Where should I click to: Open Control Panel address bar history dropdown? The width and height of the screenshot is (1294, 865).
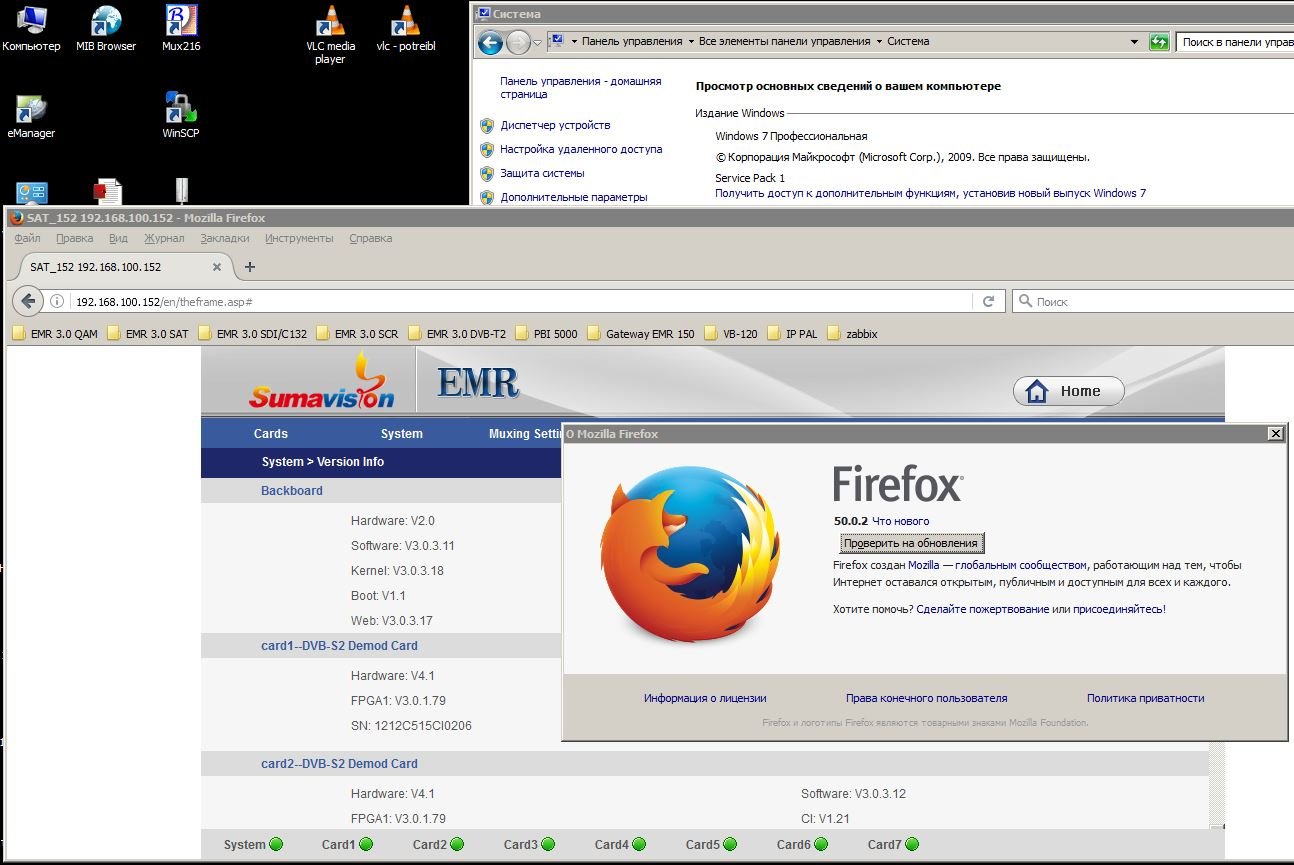click(1134, 42)
